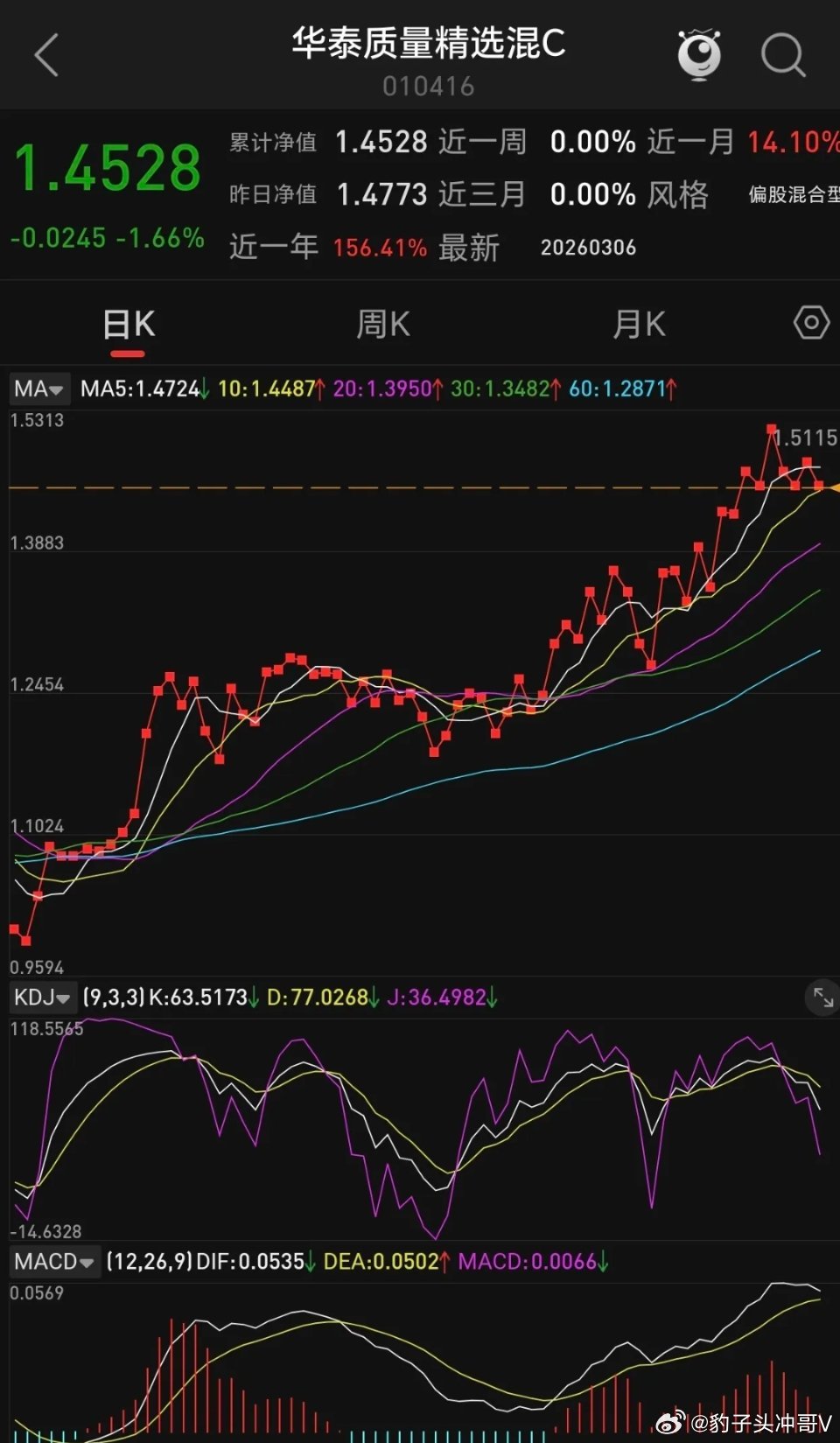Go back using the left arrow
Viewport: 840px width, 1443px height.
(46, 55)
